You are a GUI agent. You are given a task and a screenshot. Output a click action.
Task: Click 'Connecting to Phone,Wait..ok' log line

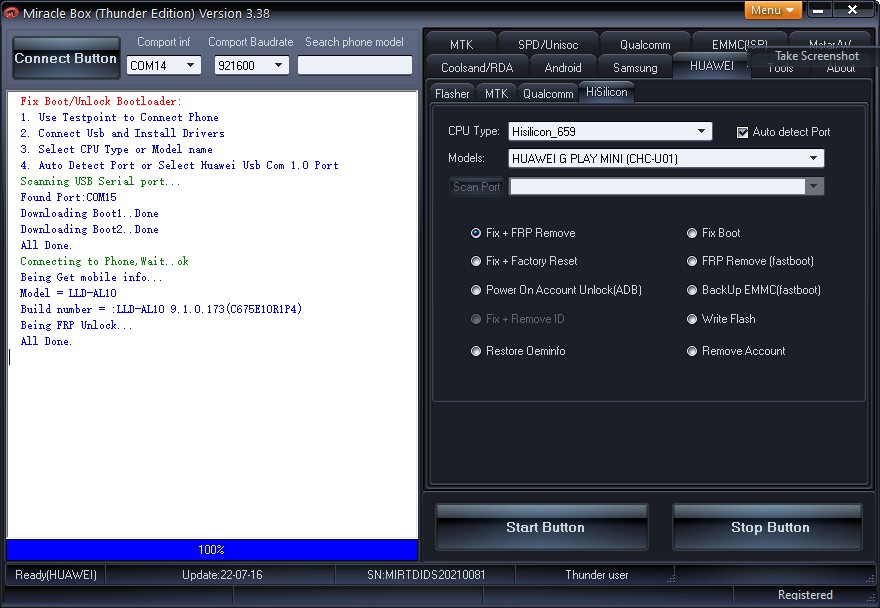pos(104,261)
